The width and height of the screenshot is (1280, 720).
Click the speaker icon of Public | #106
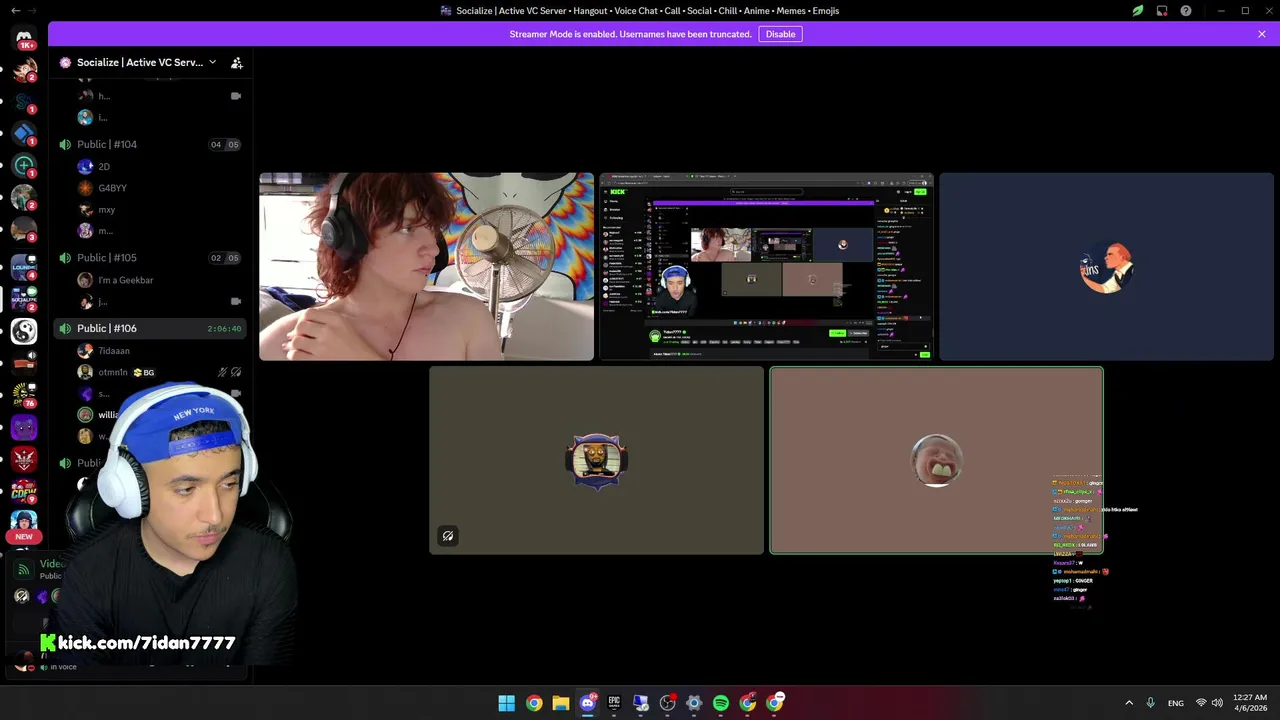[x=66, y=328]
